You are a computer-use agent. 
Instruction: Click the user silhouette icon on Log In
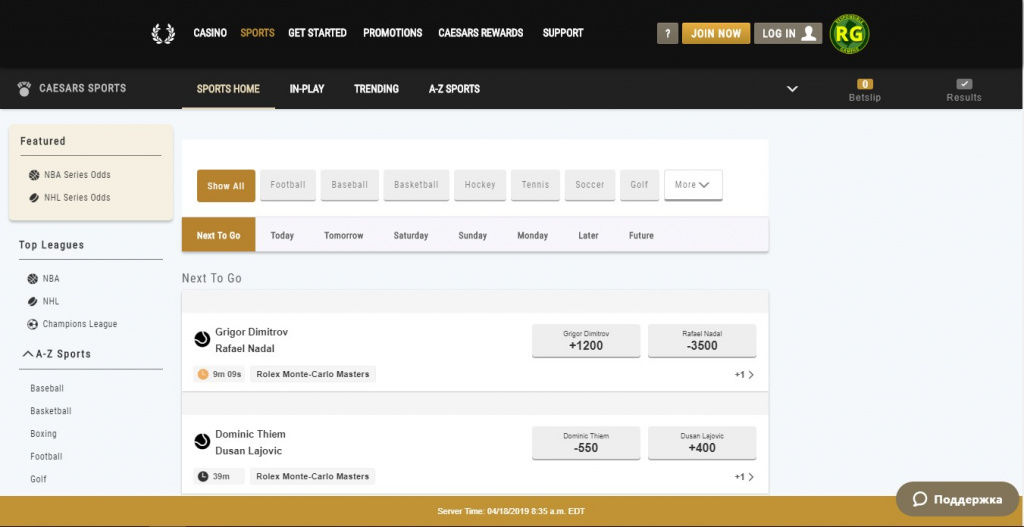(x=808, y=33)
